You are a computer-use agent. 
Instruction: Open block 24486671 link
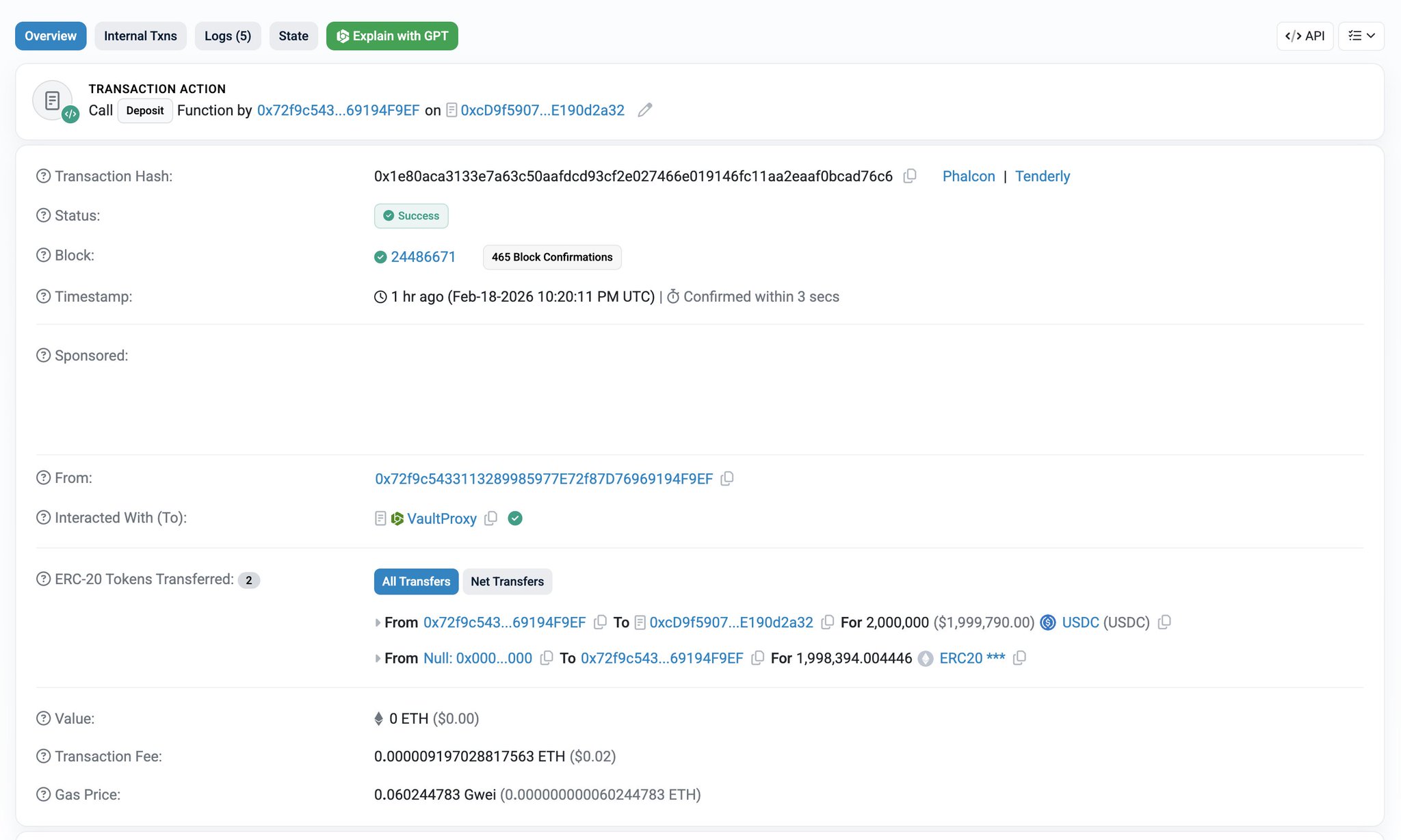[423, 257]
